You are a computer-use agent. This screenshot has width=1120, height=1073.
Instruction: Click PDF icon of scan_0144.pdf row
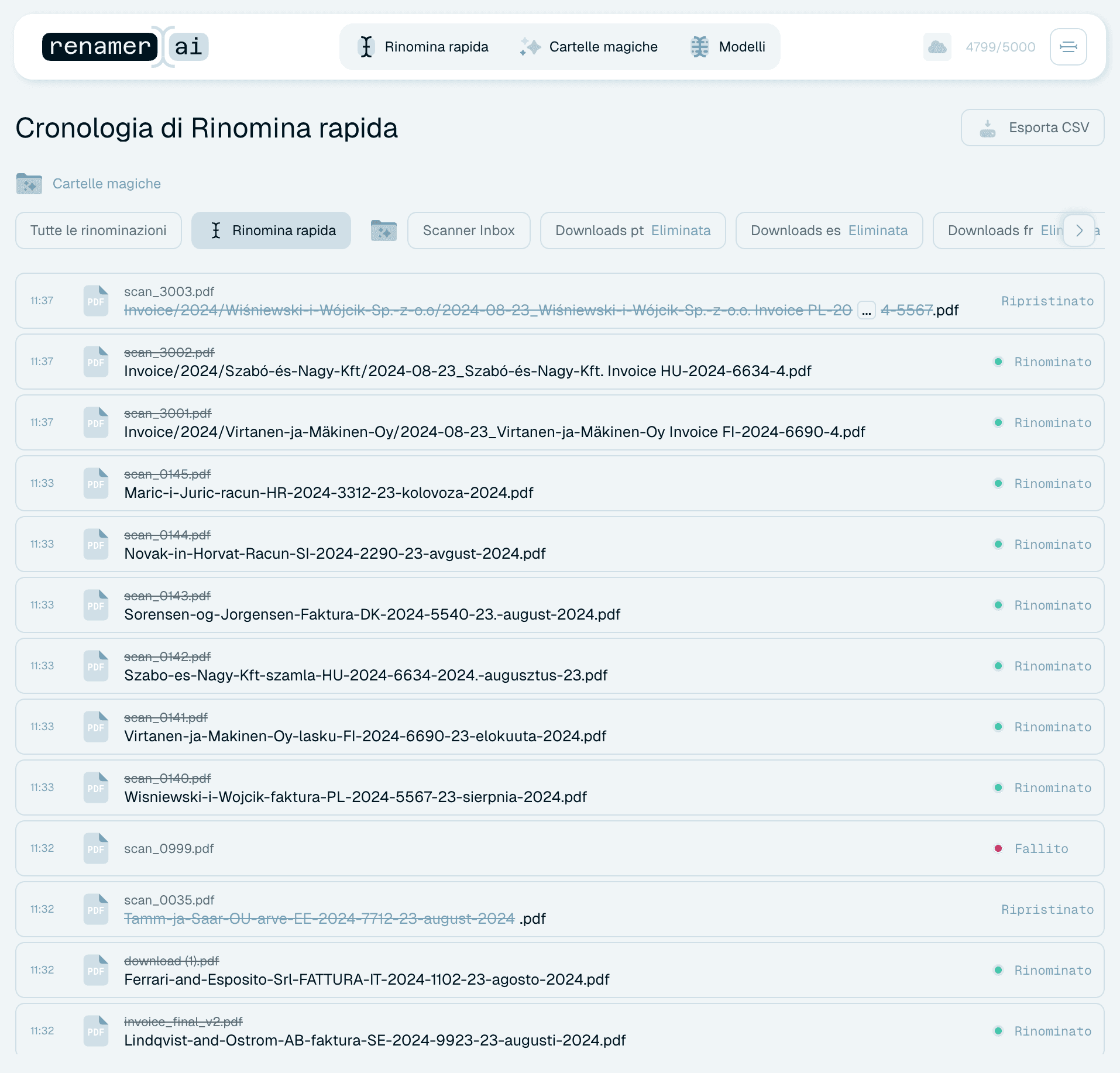coord(96,544)
